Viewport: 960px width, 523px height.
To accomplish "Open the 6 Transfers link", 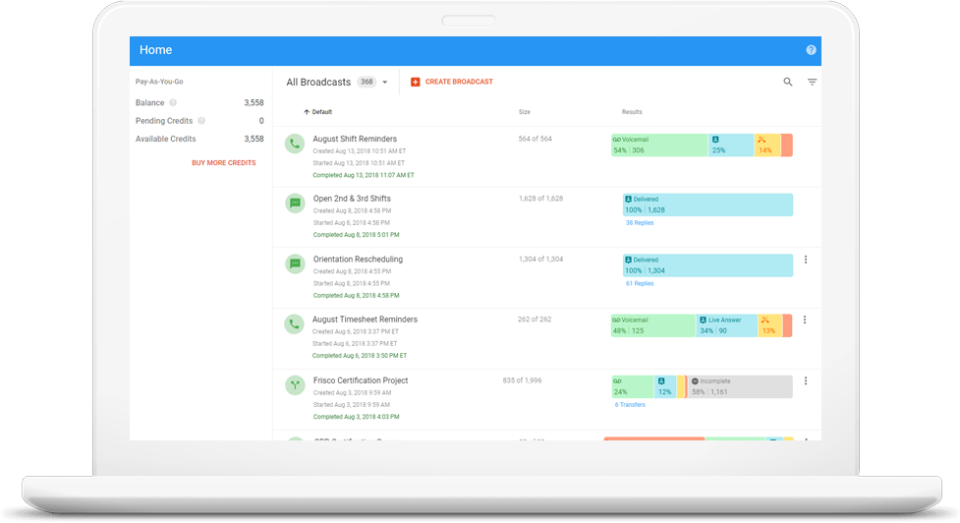I will 630,405.
